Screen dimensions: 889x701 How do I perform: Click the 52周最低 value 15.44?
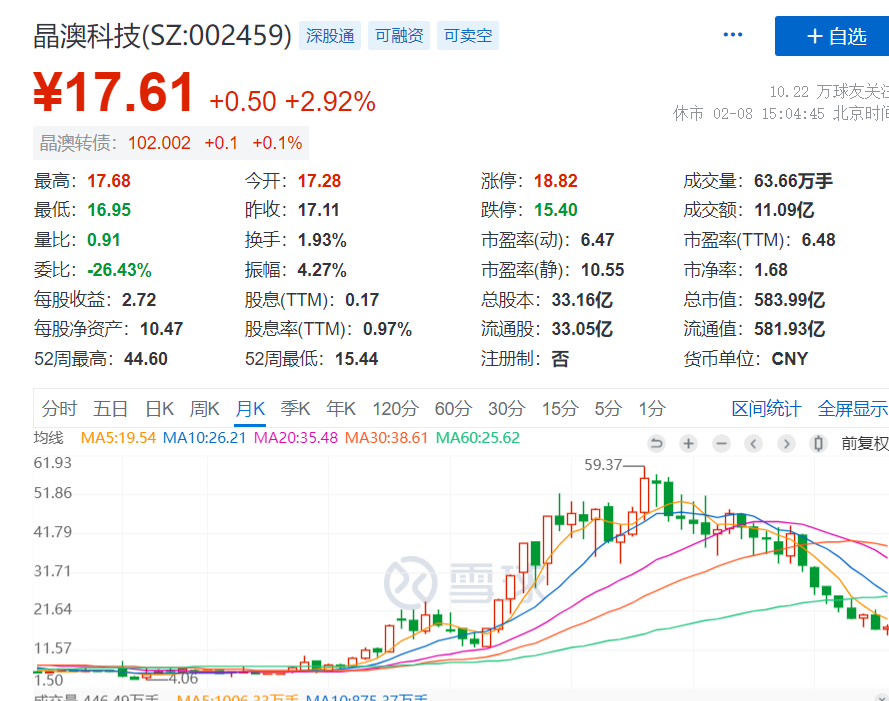pyautogui.click(x=356, y=359)
